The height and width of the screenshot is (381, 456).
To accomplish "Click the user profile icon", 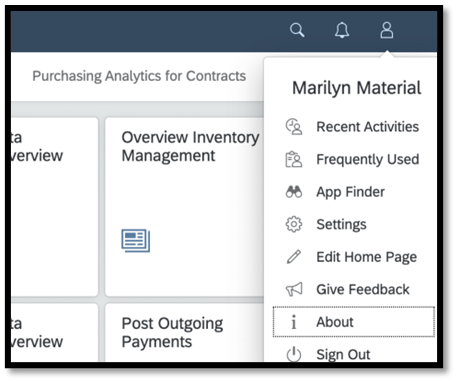I will [x=387, y=30].
